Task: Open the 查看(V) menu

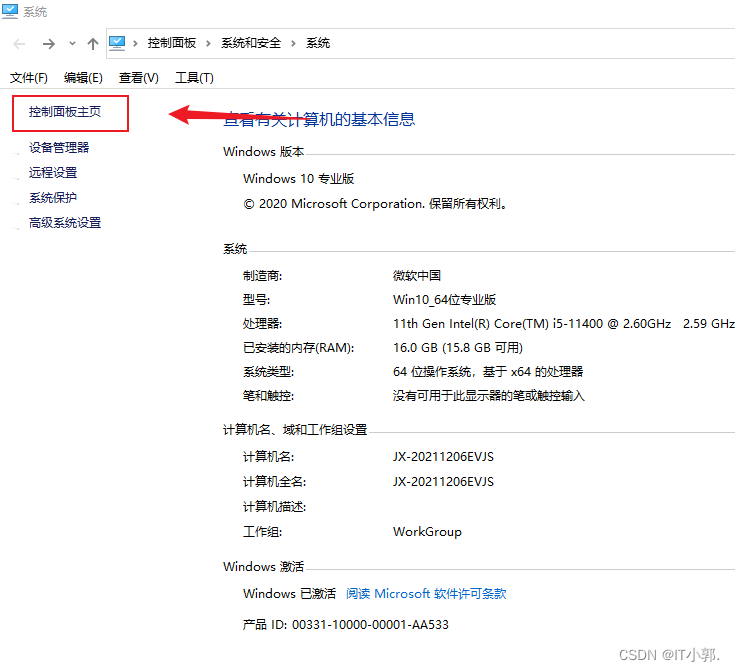Action: pos(138,78)
